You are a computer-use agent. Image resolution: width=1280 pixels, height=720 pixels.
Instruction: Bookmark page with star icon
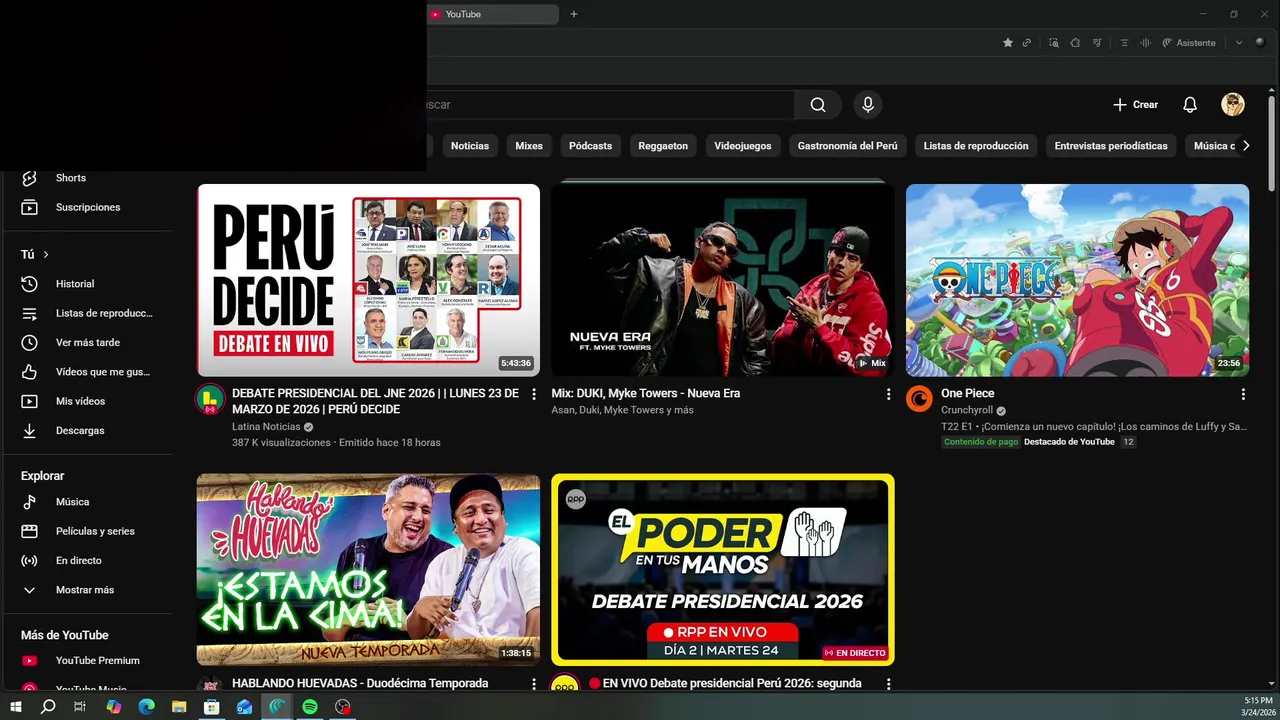(x=1008, y=43)
